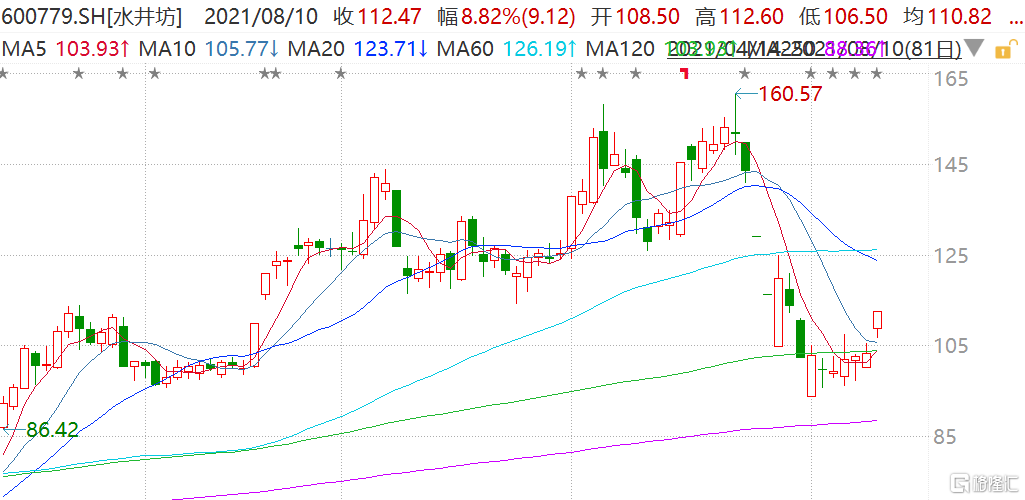Select the stock title 600779.SH[水井坊]
Image resolution: width=1025 pixels, height=500 pixels.
[92, 17]
